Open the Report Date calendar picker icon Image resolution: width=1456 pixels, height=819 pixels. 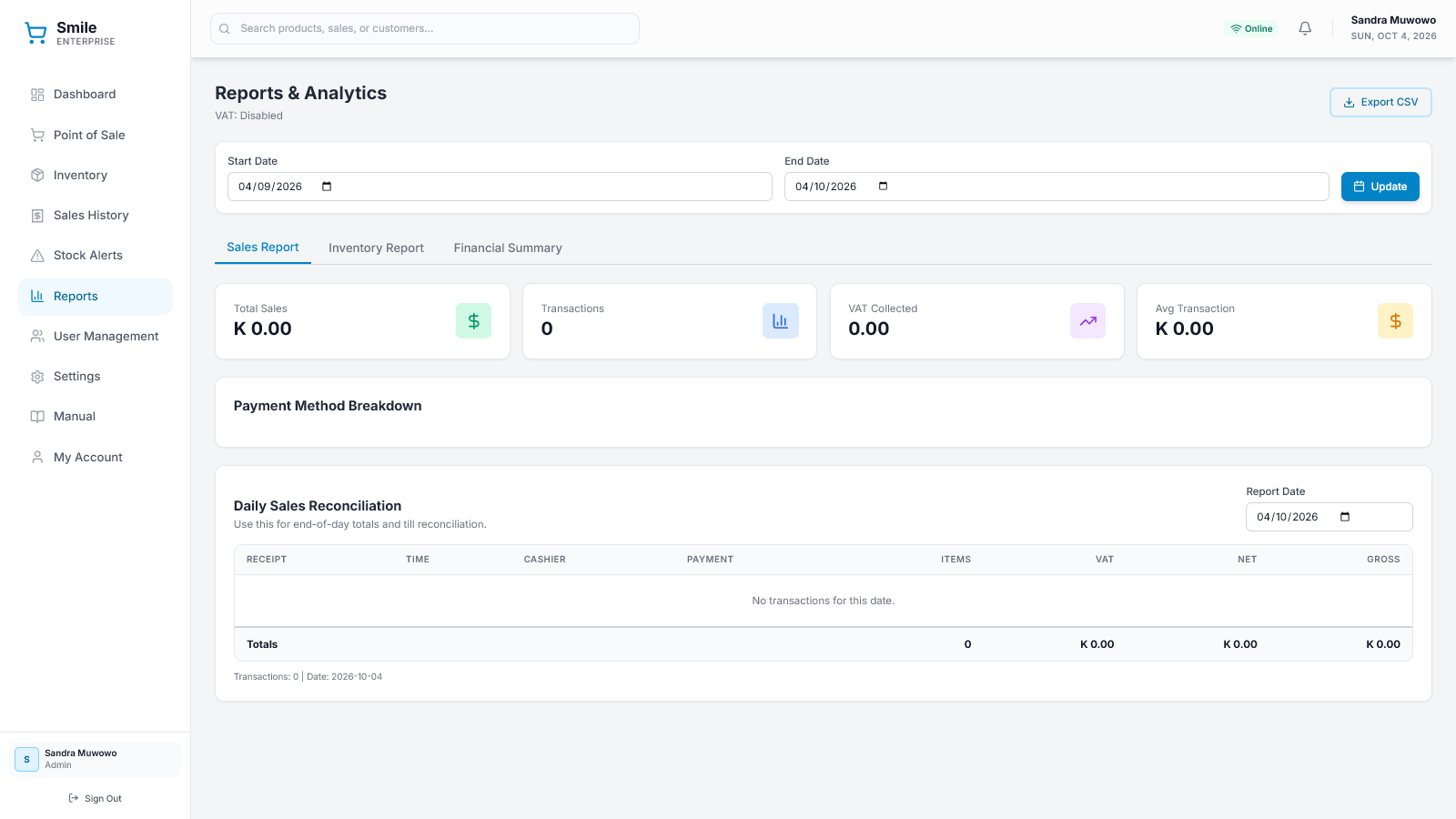1345,517
